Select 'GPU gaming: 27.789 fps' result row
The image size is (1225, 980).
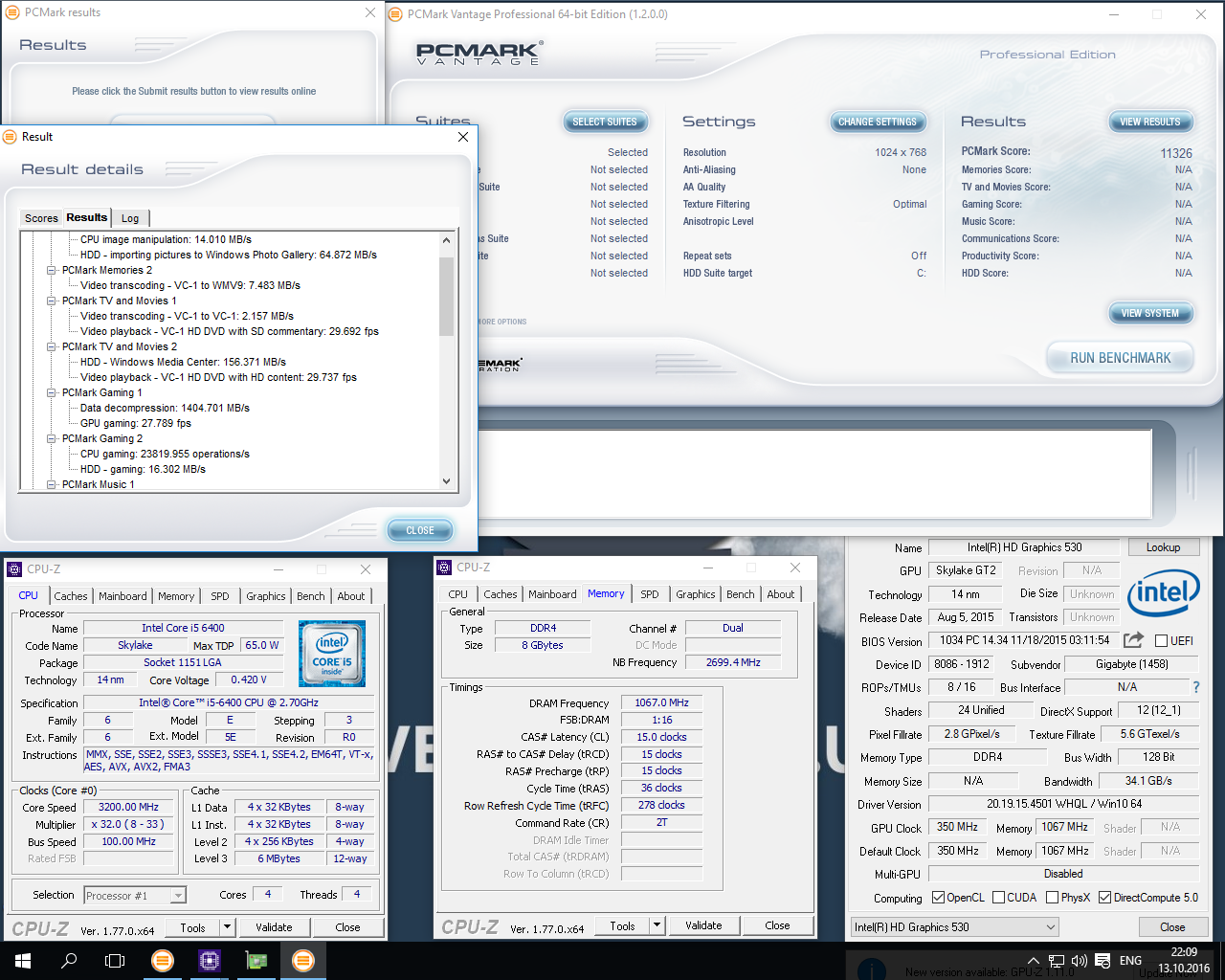tap(136, 423)
